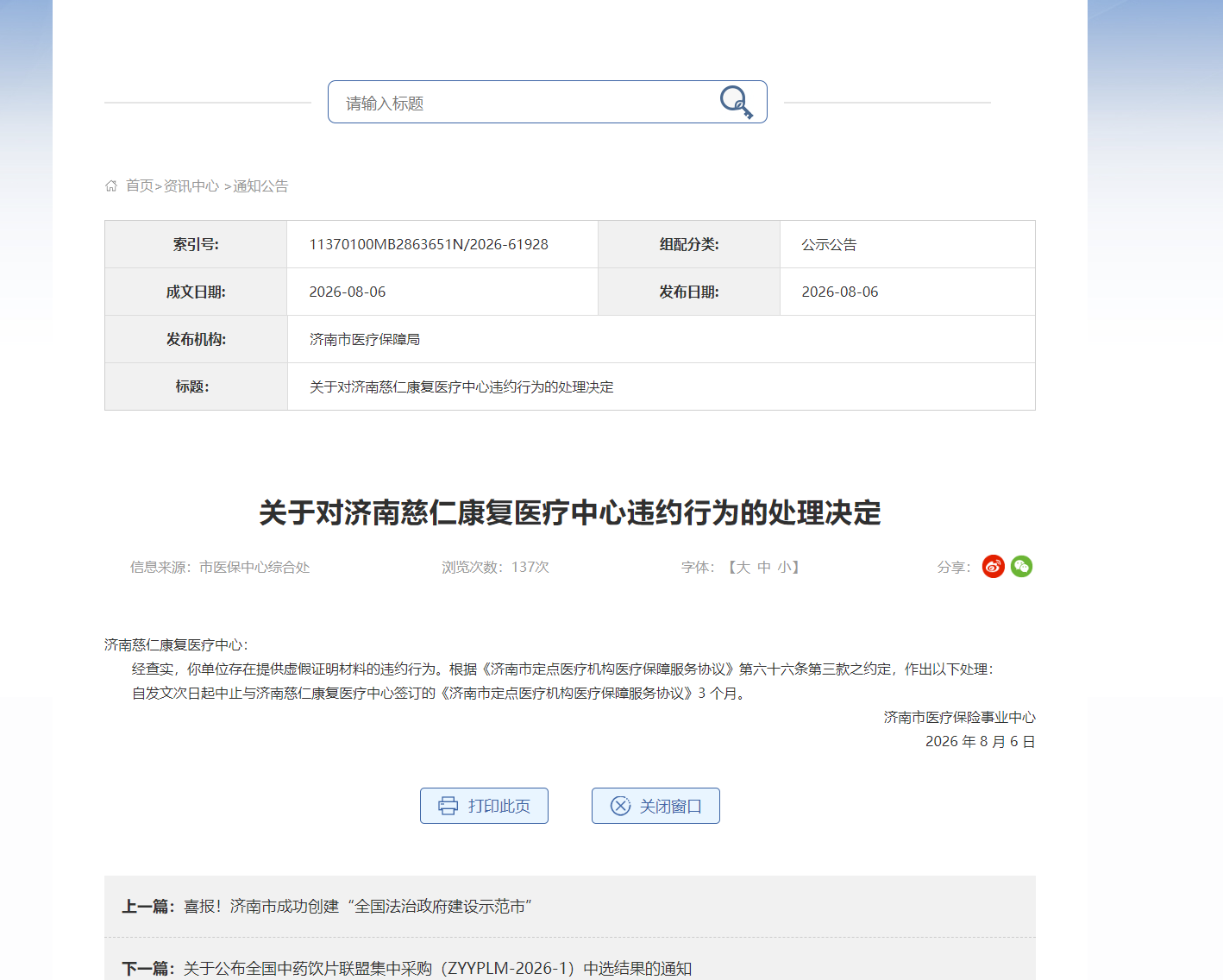
Task: Open 资讯中心 breadcrumb link
Action: 191,185
